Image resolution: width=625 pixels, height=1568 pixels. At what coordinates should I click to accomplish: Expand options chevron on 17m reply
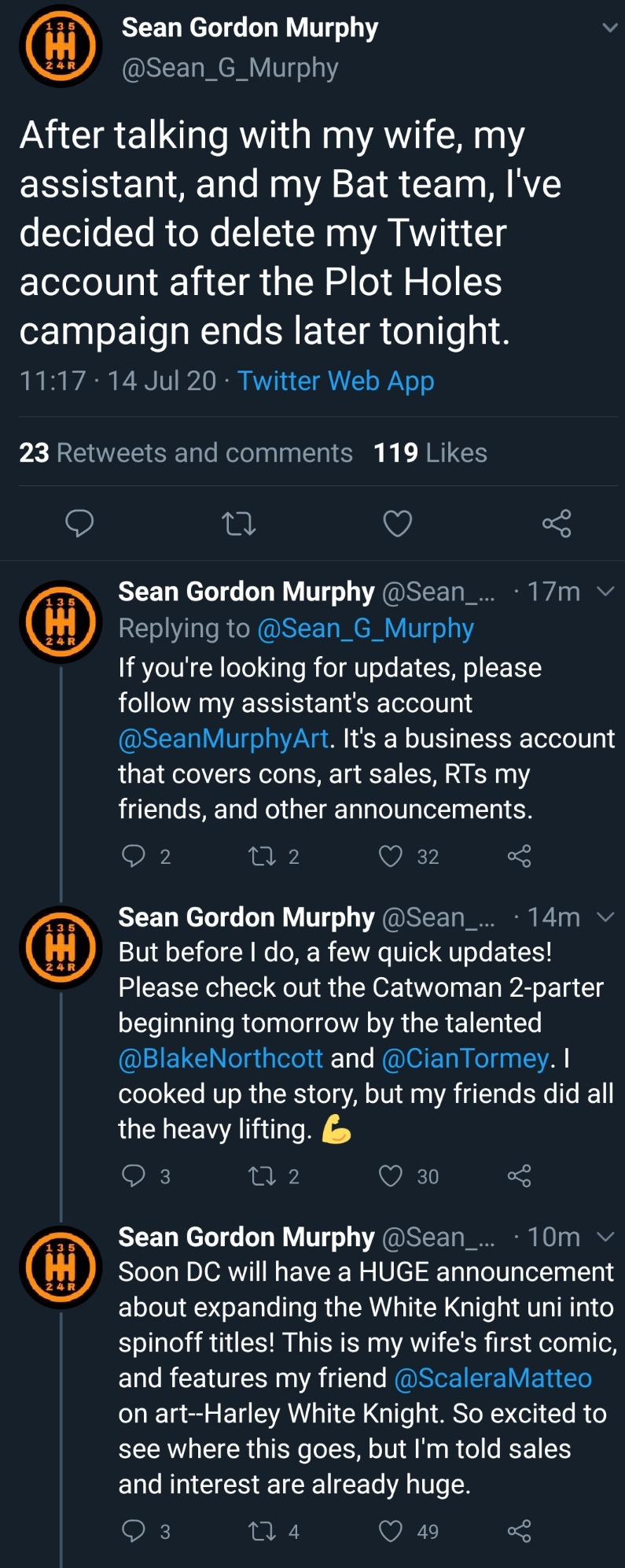(x=605, y=592)
